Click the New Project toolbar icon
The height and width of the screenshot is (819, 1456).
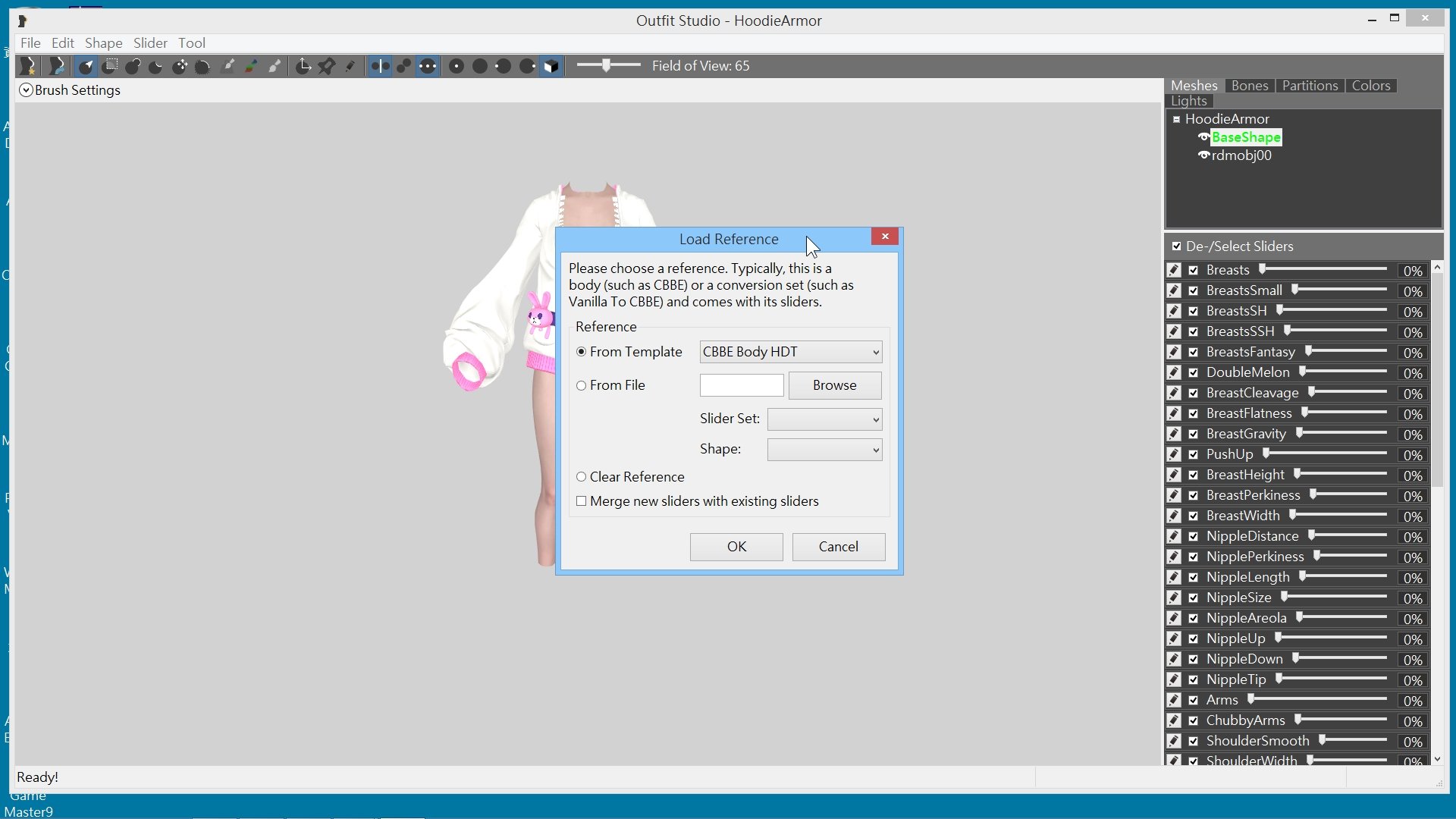tap(28, 67)
